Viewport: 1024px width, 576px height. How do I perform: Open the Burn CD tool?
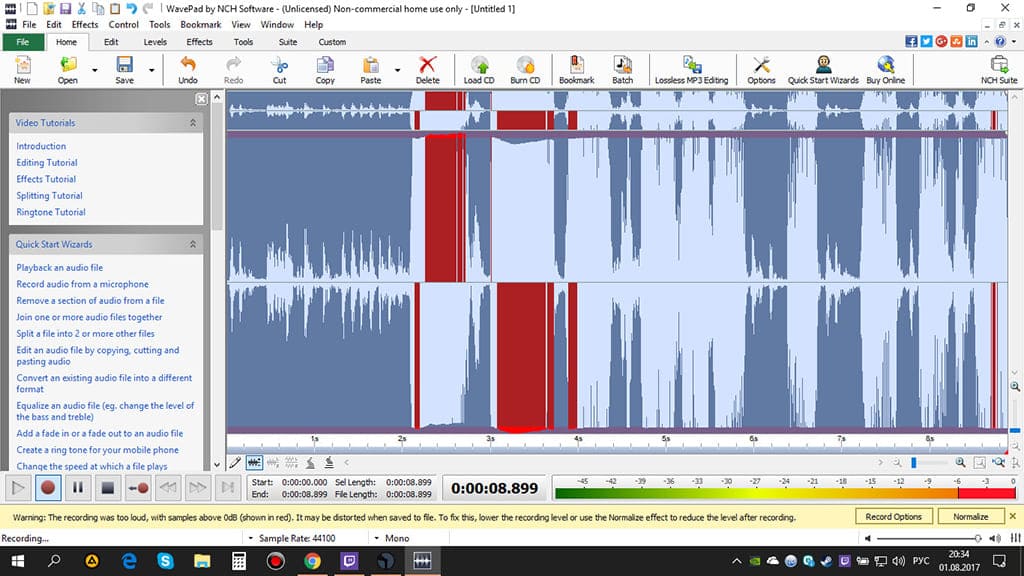(525, 70)
